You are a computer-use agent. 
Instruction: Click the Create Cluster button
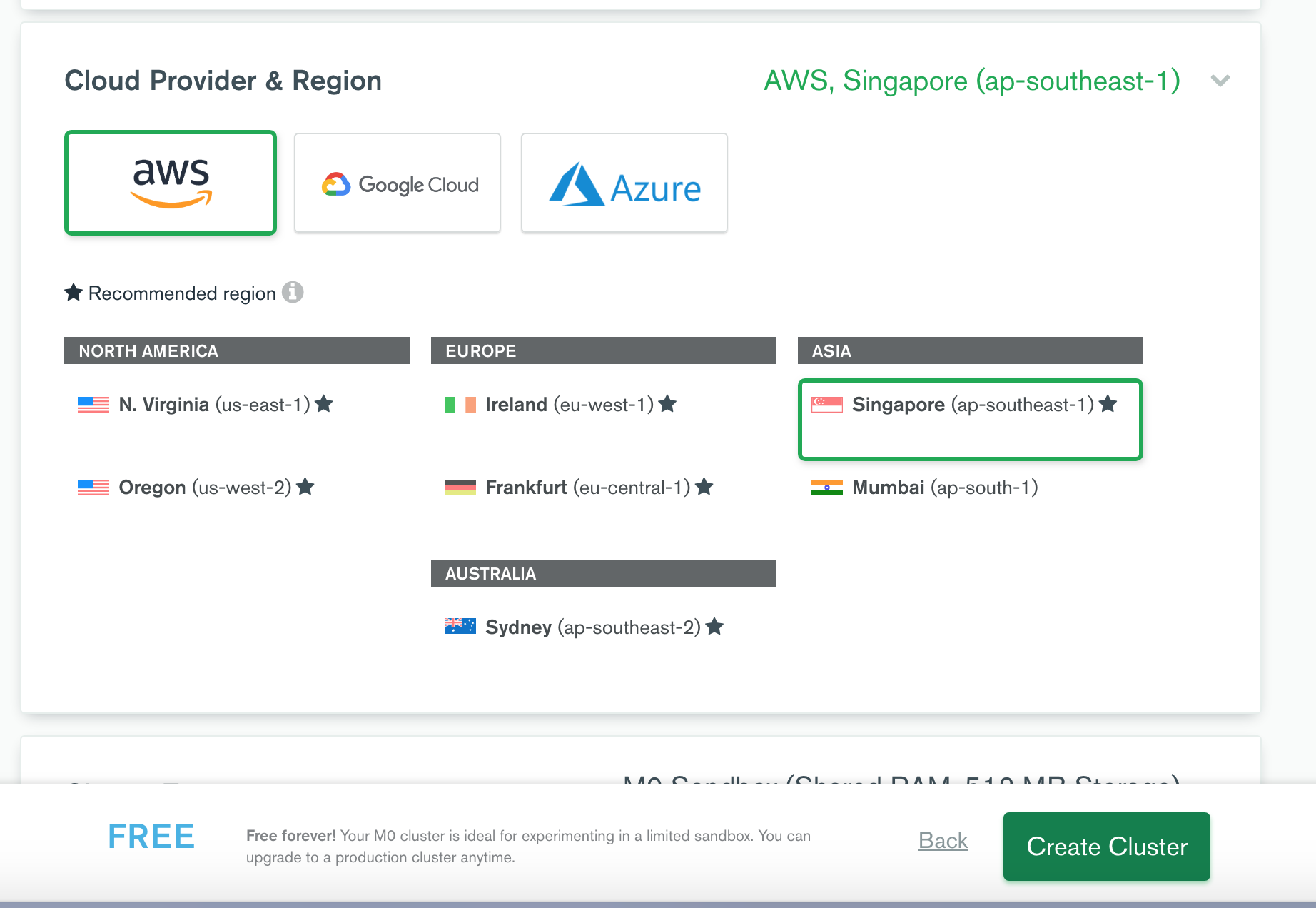[x=1107, y=847]
